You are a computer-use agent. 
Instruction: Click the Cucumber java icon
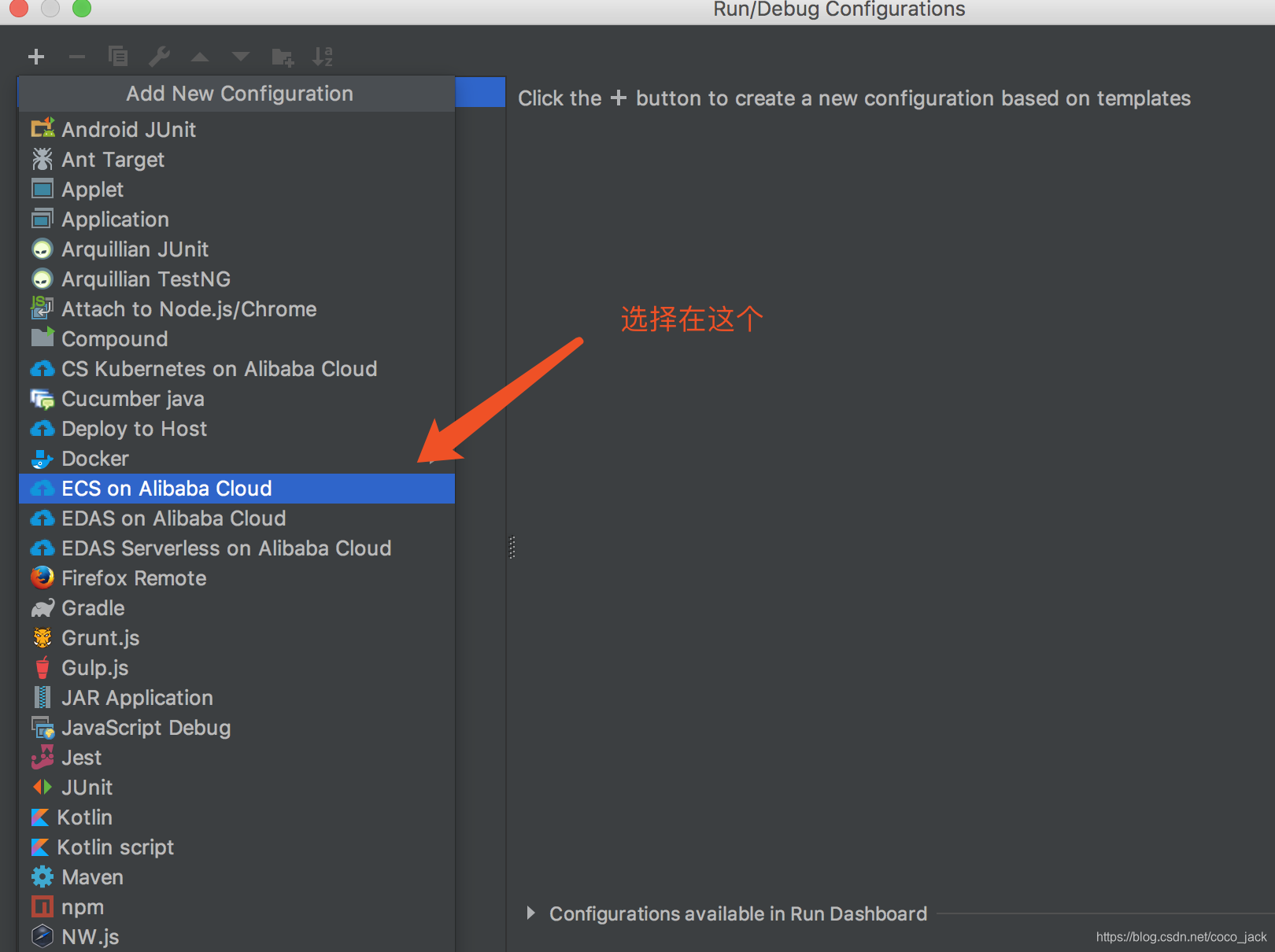42,399
